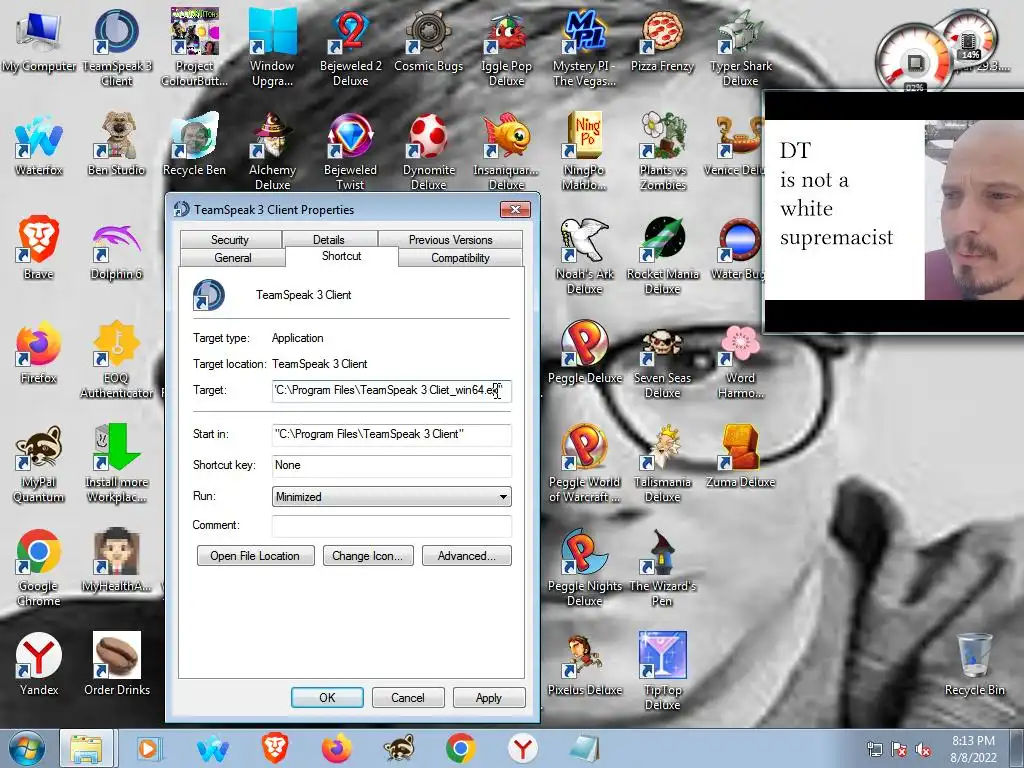
Task: Select Alchemy Deluxe desktop icon
Action: (272, 152)
